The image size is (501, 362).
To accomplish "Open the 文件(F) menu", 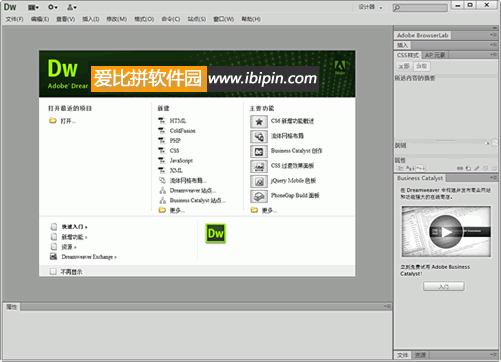I will pyautogui.click(x=14, y=19).
